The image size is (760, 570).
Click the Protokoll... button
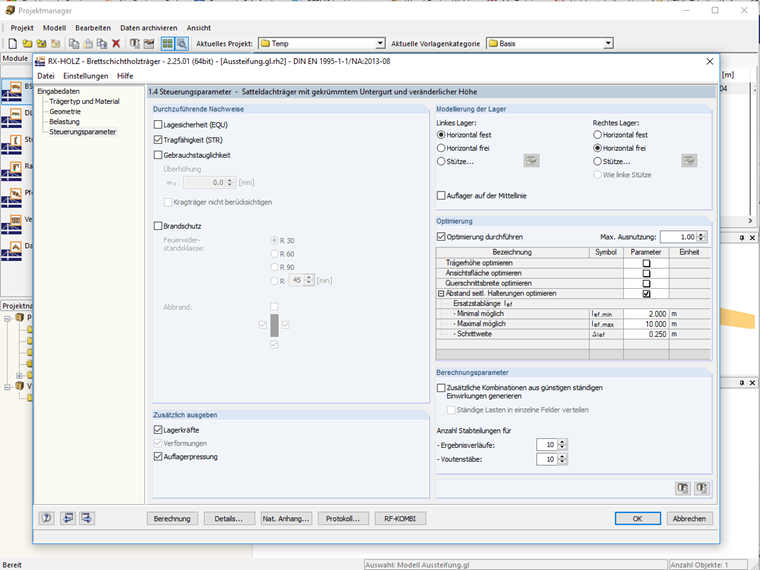click(343, 519)
